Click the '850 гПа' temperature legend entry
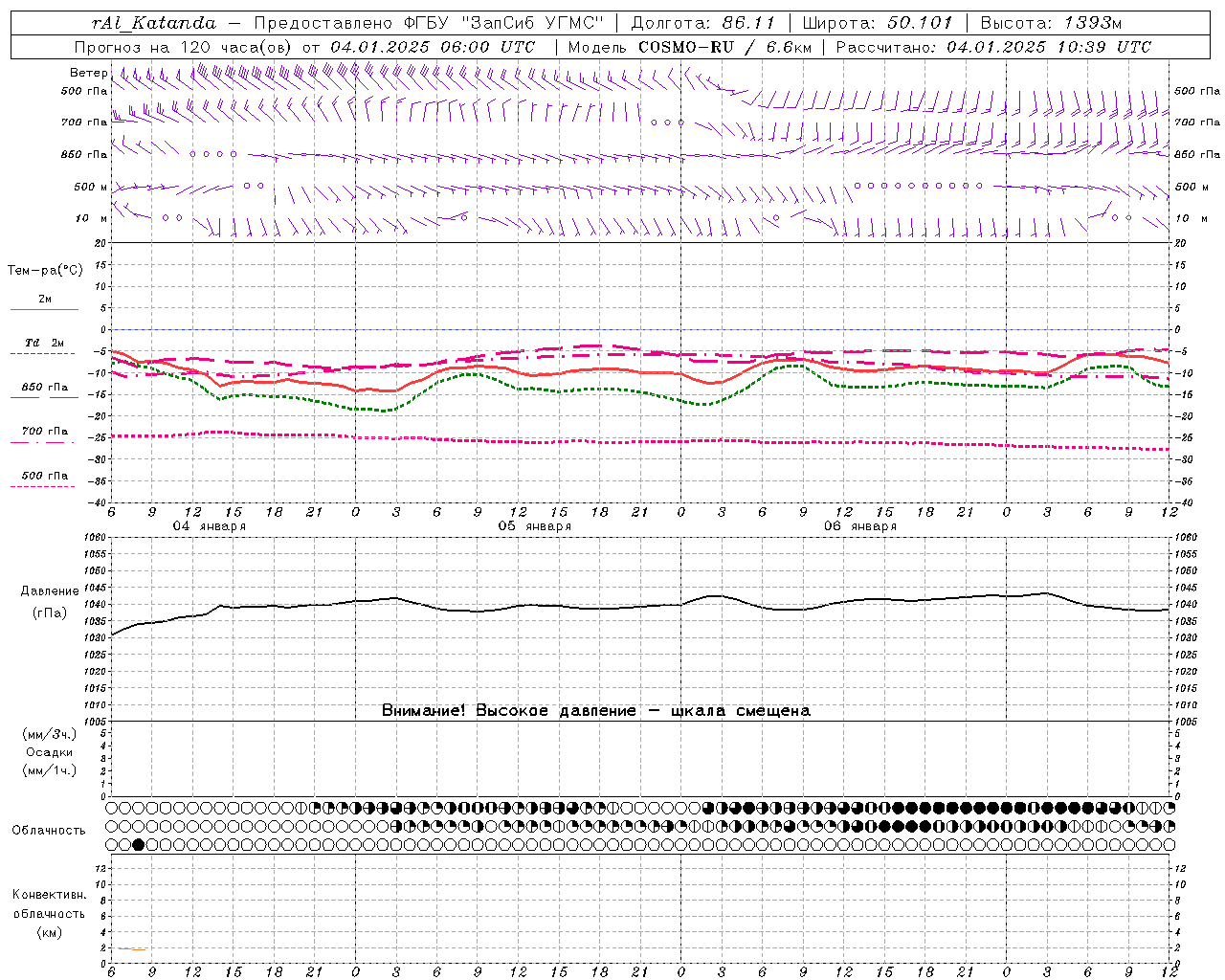 pyautogui.click(x=44, y=391)
